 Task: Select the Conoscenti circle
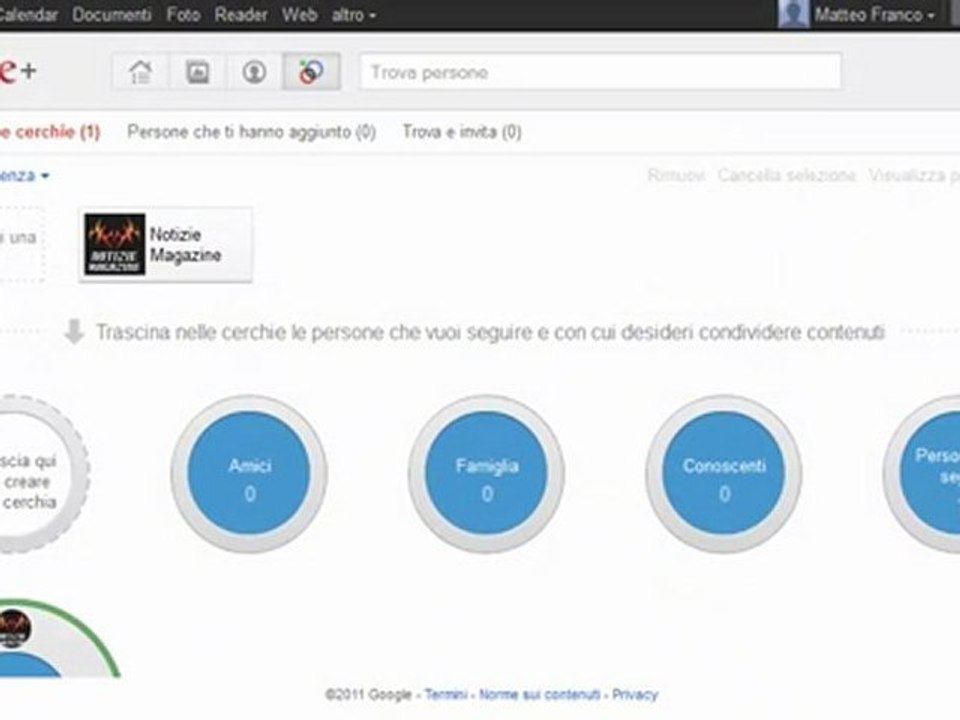click(x=724, y=474)
